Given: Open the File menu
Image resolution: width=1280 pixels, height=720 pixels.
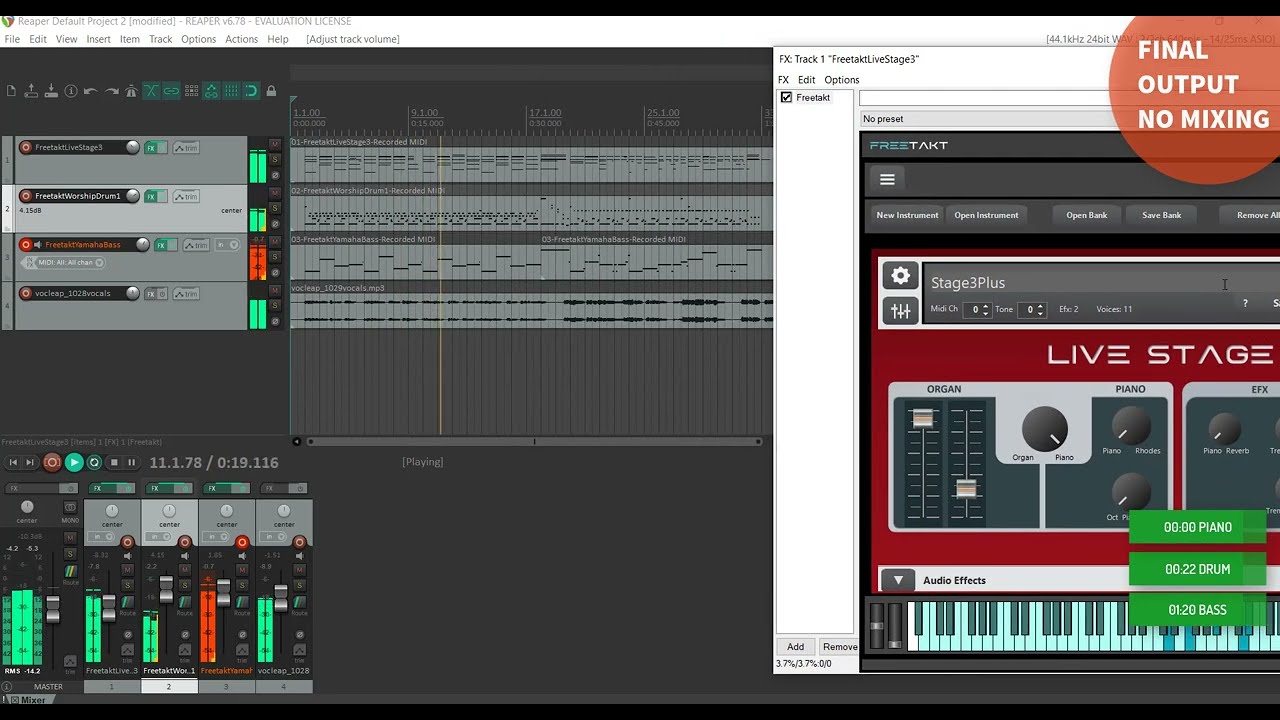Looking at the screenshot, I should [12, 39].
